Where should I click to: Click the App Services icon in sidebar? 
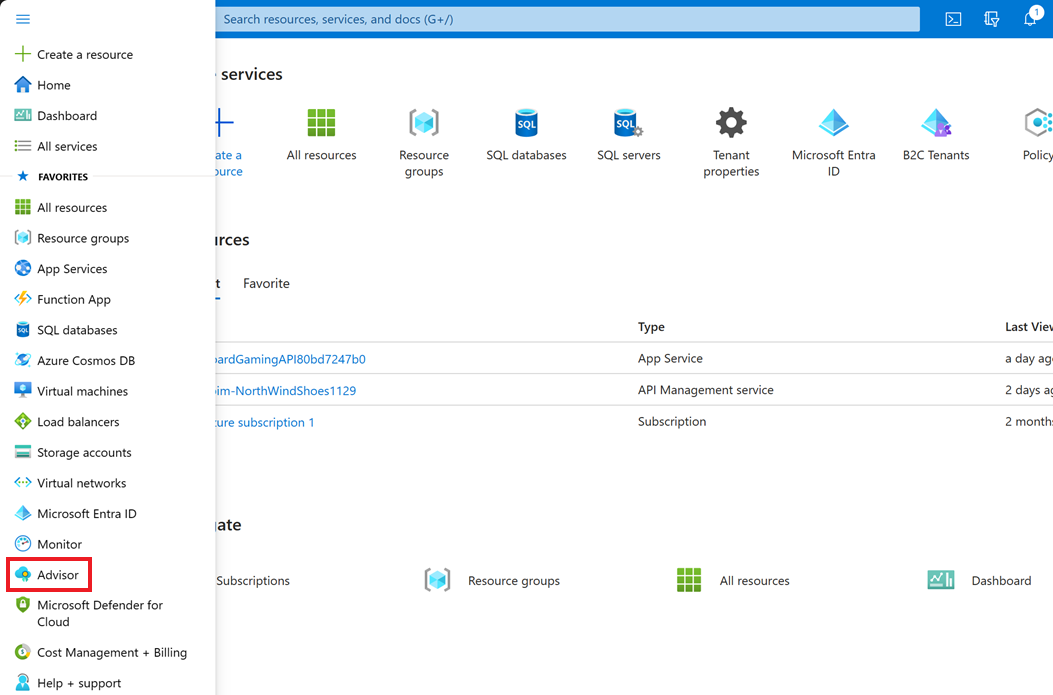tap(23, 269)
